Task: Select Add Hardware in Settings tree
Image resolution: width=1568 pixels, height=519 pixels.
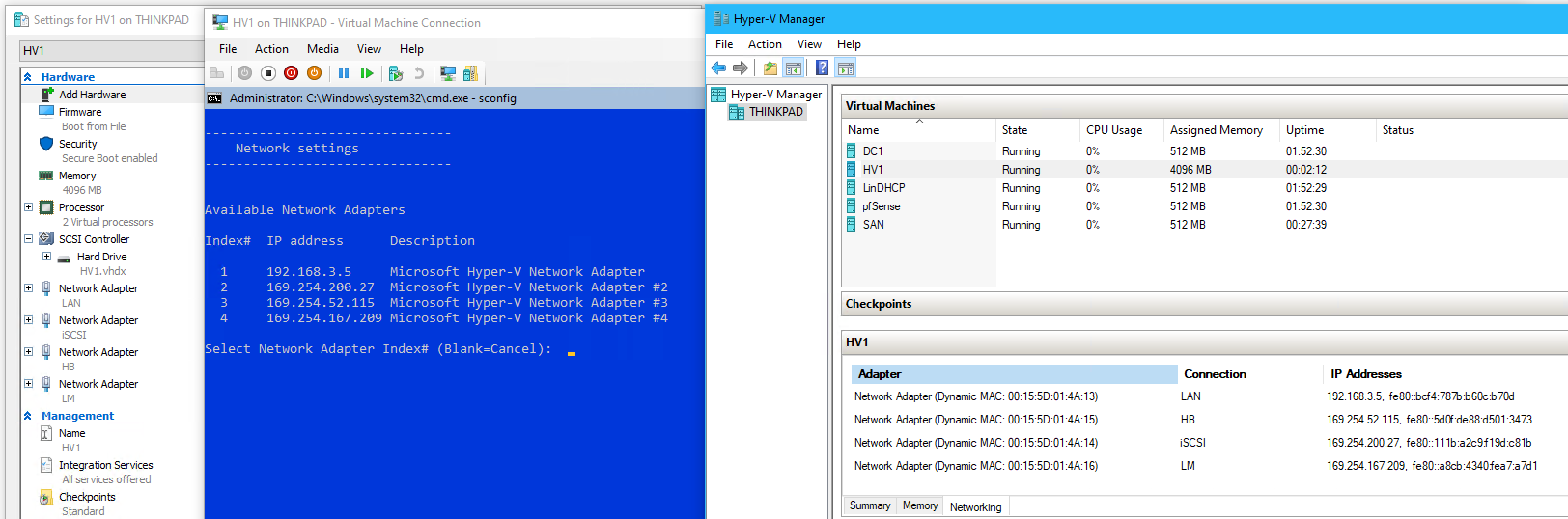Action: (x=92, y=95)
